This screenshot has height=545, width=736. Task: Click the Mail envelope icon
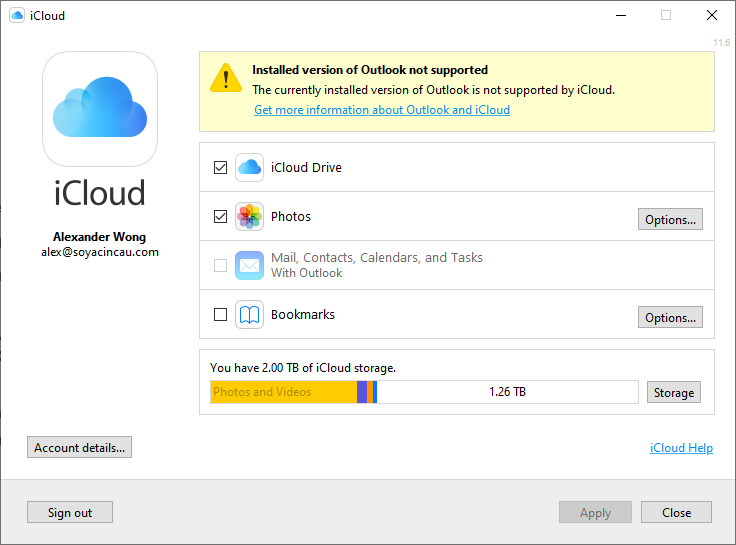[249, 265]
